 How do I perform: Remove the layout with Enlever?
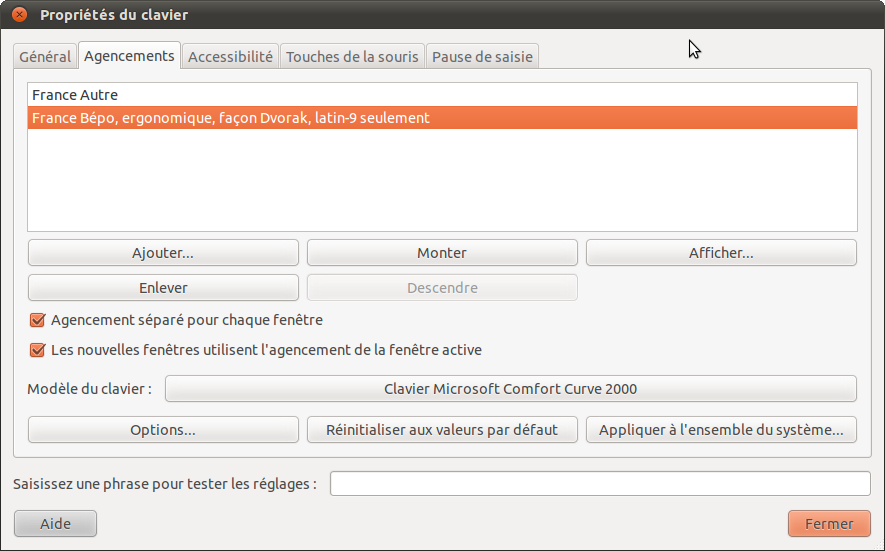[163, 288]
